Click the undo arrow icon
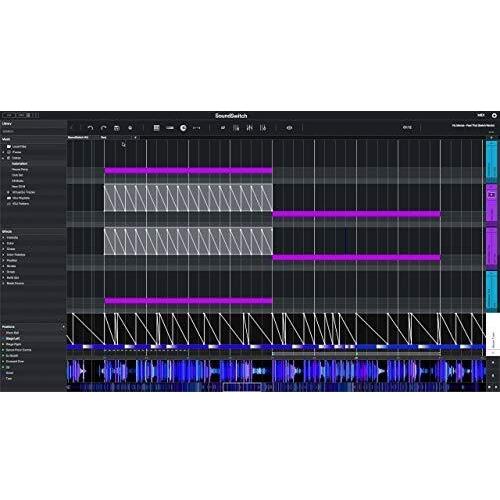This screenshot has height=500, width=500. tap(90, 128)
